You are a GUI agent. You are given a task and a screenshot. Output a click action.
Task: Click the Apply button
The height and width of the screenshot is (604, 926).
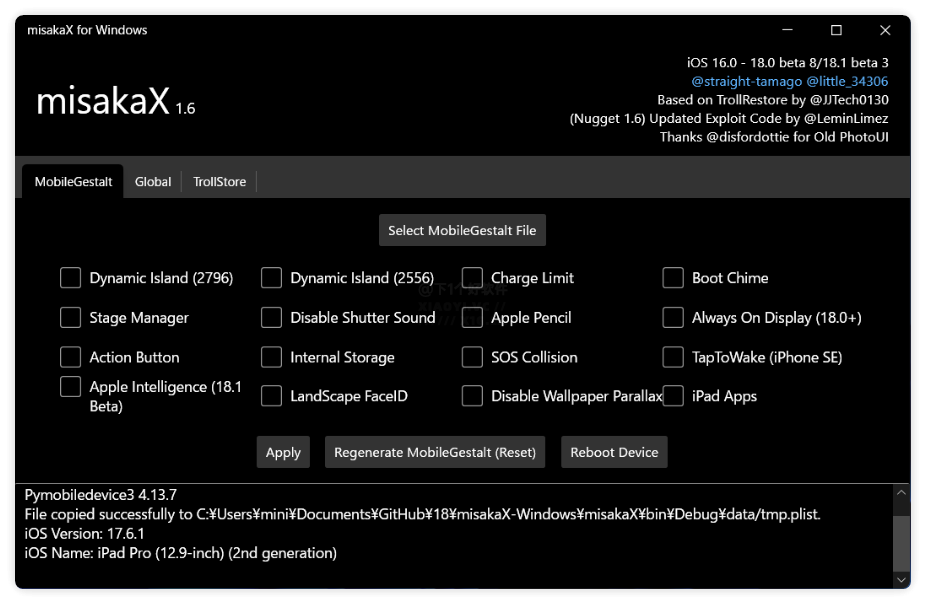283,452
